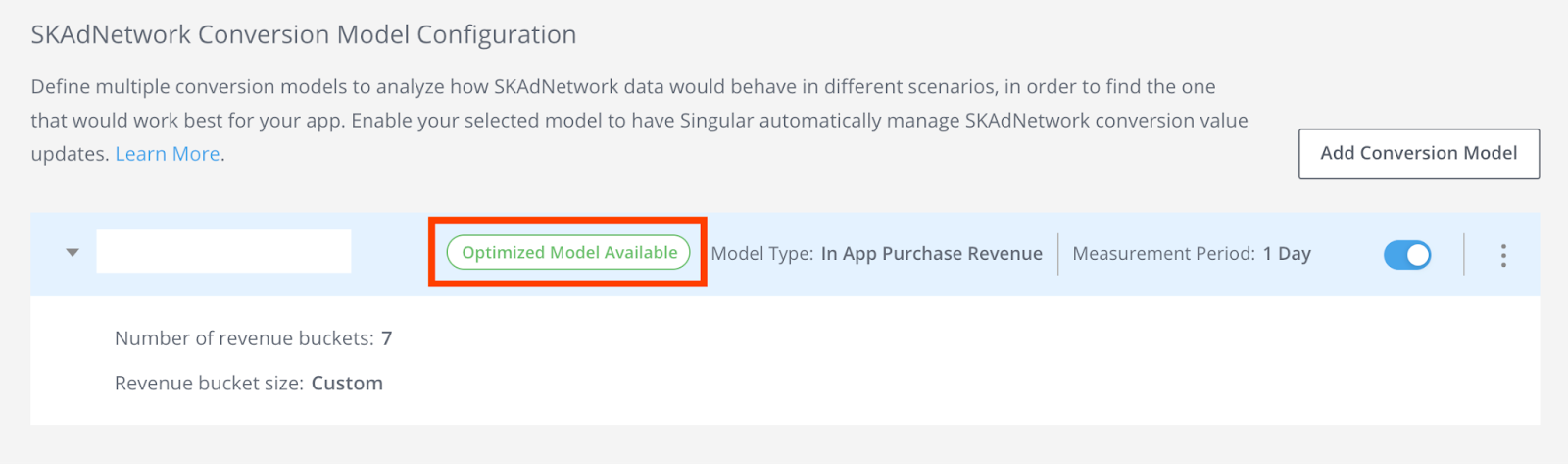This screenshot has height=464, width=1568.
Task: Open the three-dot more options menu
Action: (1502, 256)
